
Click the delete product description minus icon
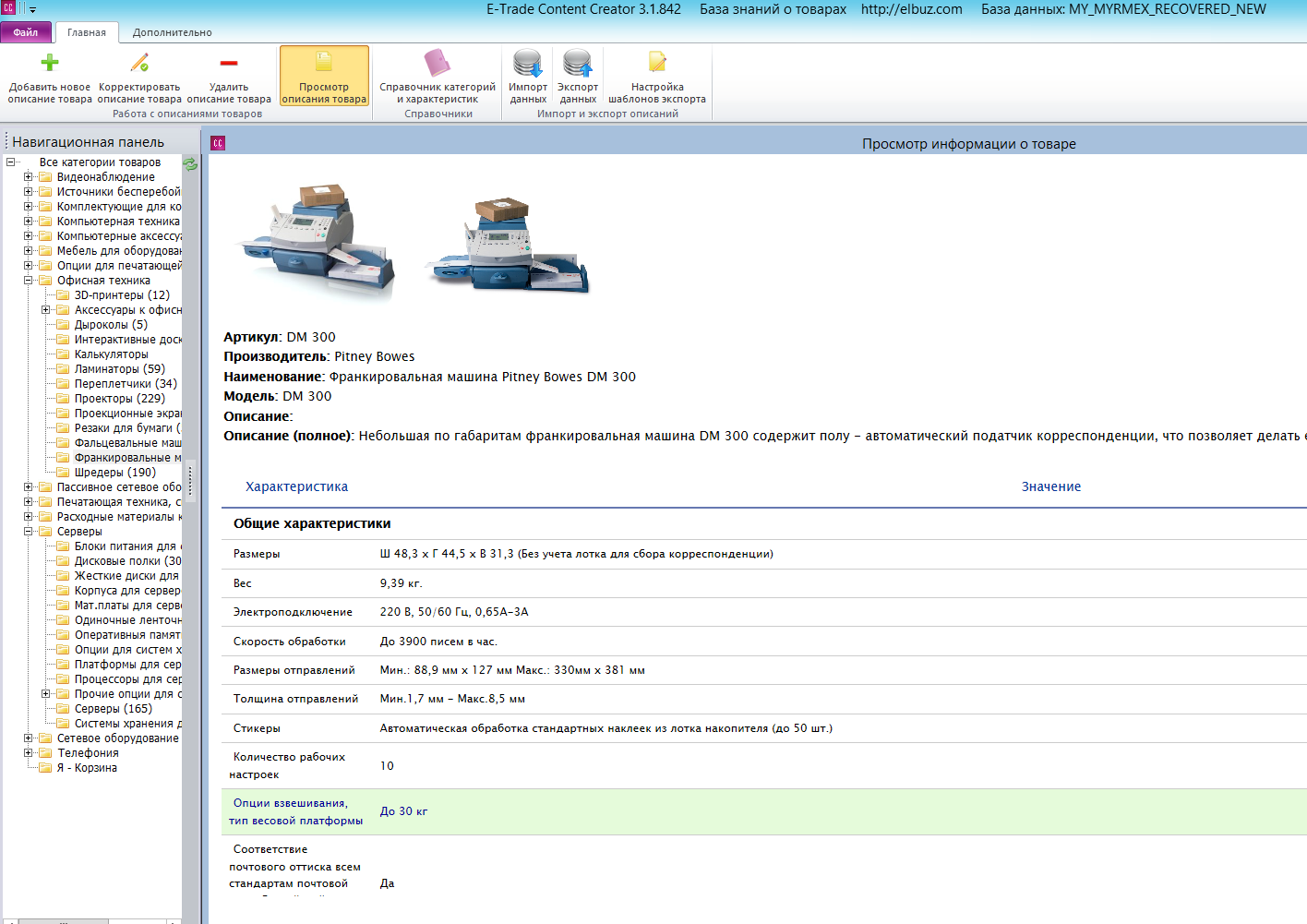coord(229,63)
